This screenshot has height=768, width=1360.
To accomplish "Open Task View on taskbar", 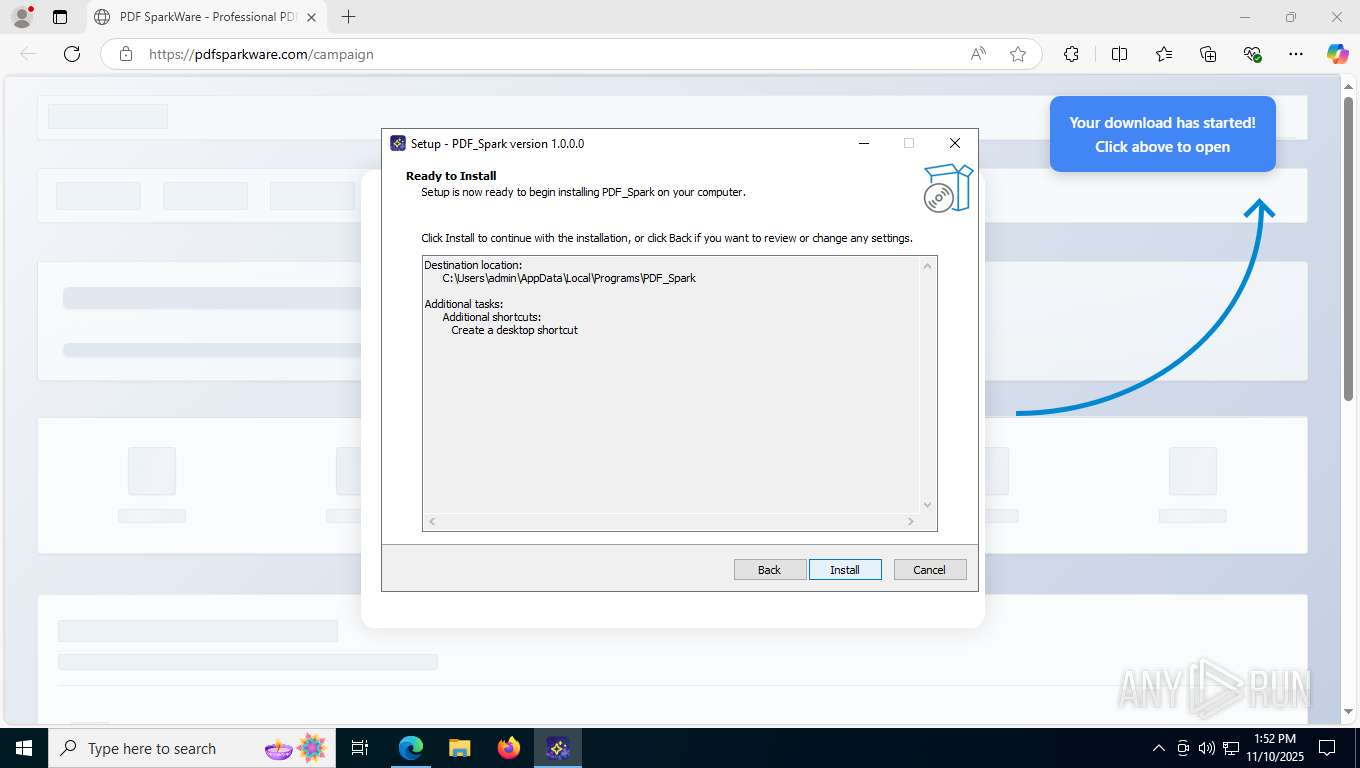I will [x=360, y=748].
